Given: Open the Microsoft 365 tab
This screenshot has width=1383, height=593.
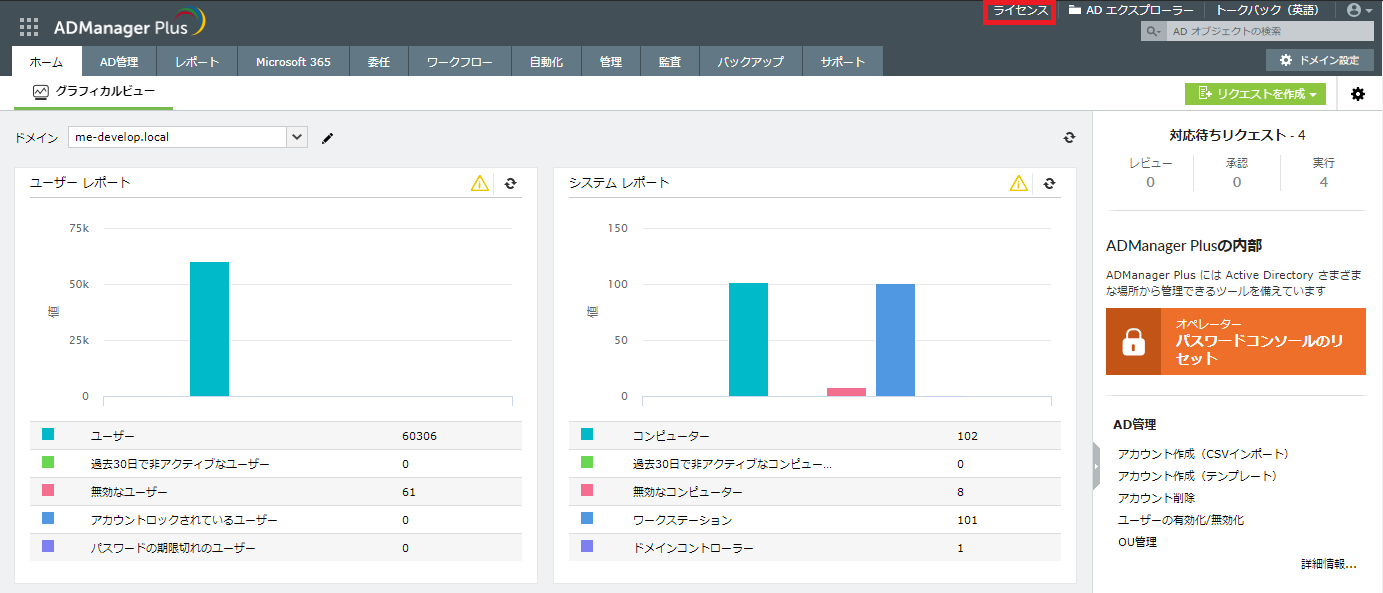Looking at the screenshot, I should (x=291, y=61).
